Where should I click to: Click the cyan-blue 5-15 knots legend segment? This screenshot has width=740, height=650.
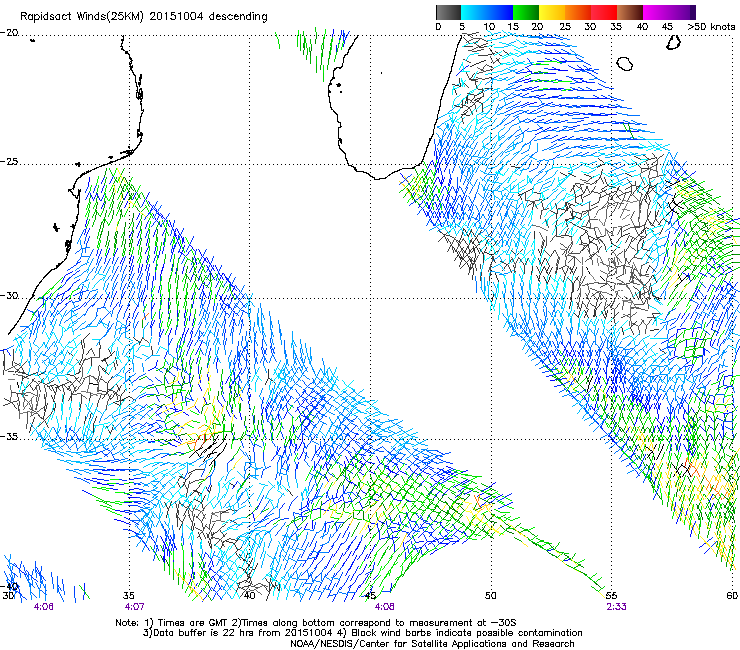[487, 12]
